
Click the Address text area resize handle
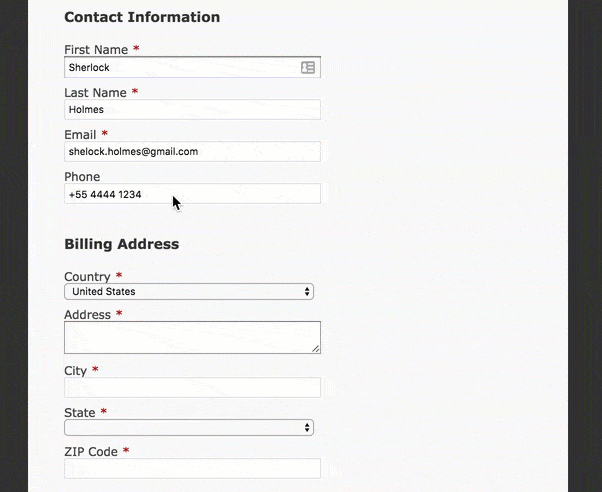point(316,349)
